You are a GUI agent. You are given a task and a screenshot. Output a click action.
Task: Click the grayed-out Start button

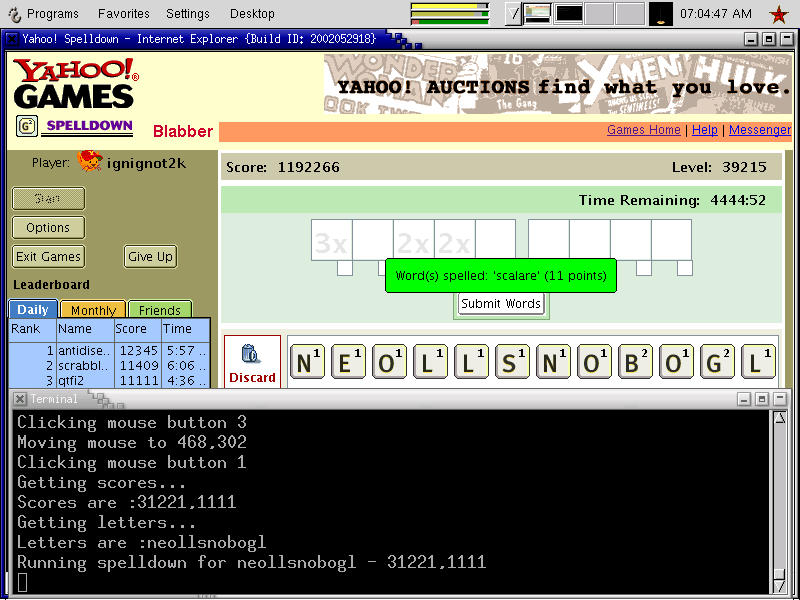coord(48,198)
